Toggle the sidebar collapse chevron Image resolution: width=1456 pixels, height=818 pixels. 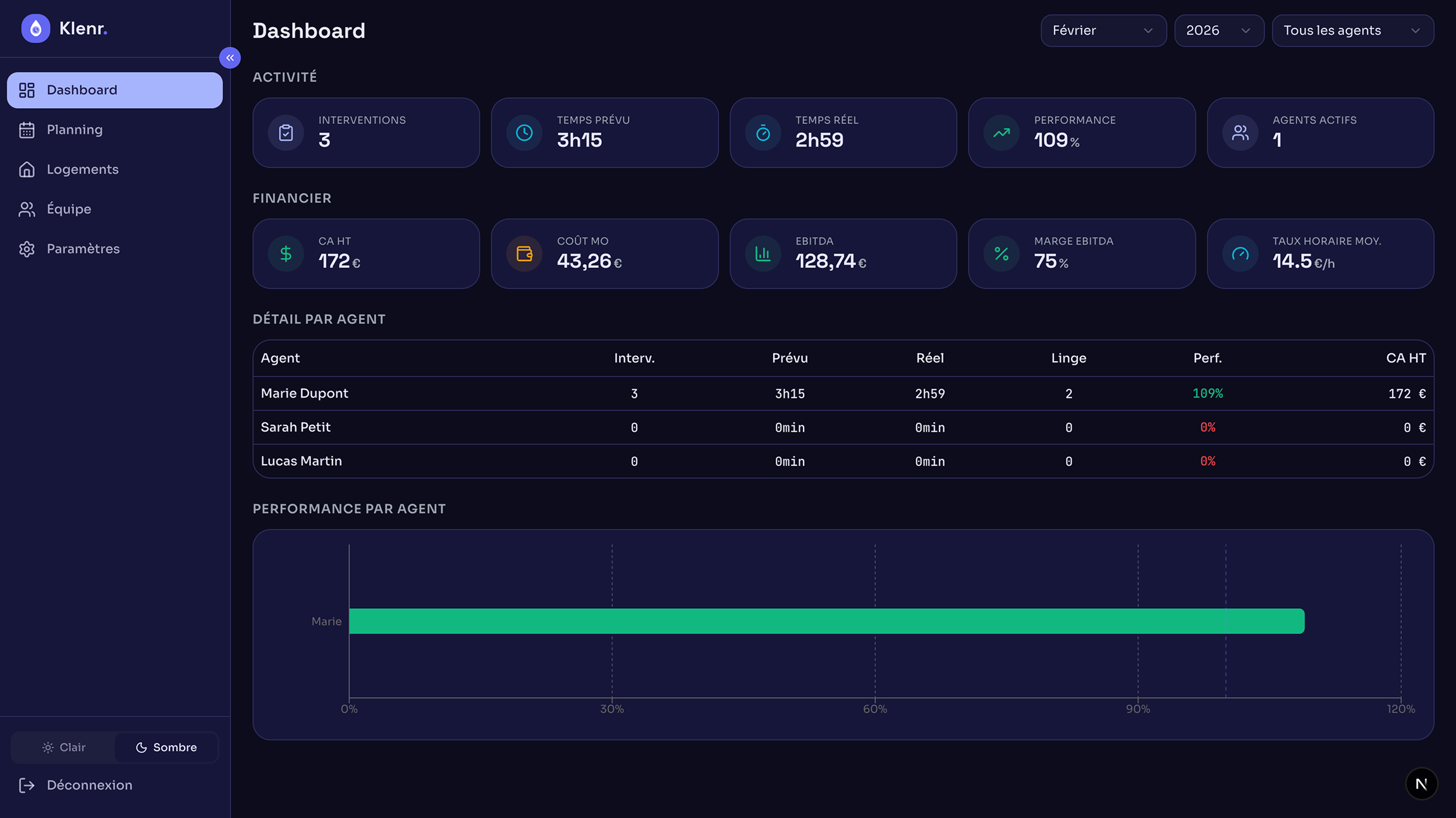coord(230,58)
